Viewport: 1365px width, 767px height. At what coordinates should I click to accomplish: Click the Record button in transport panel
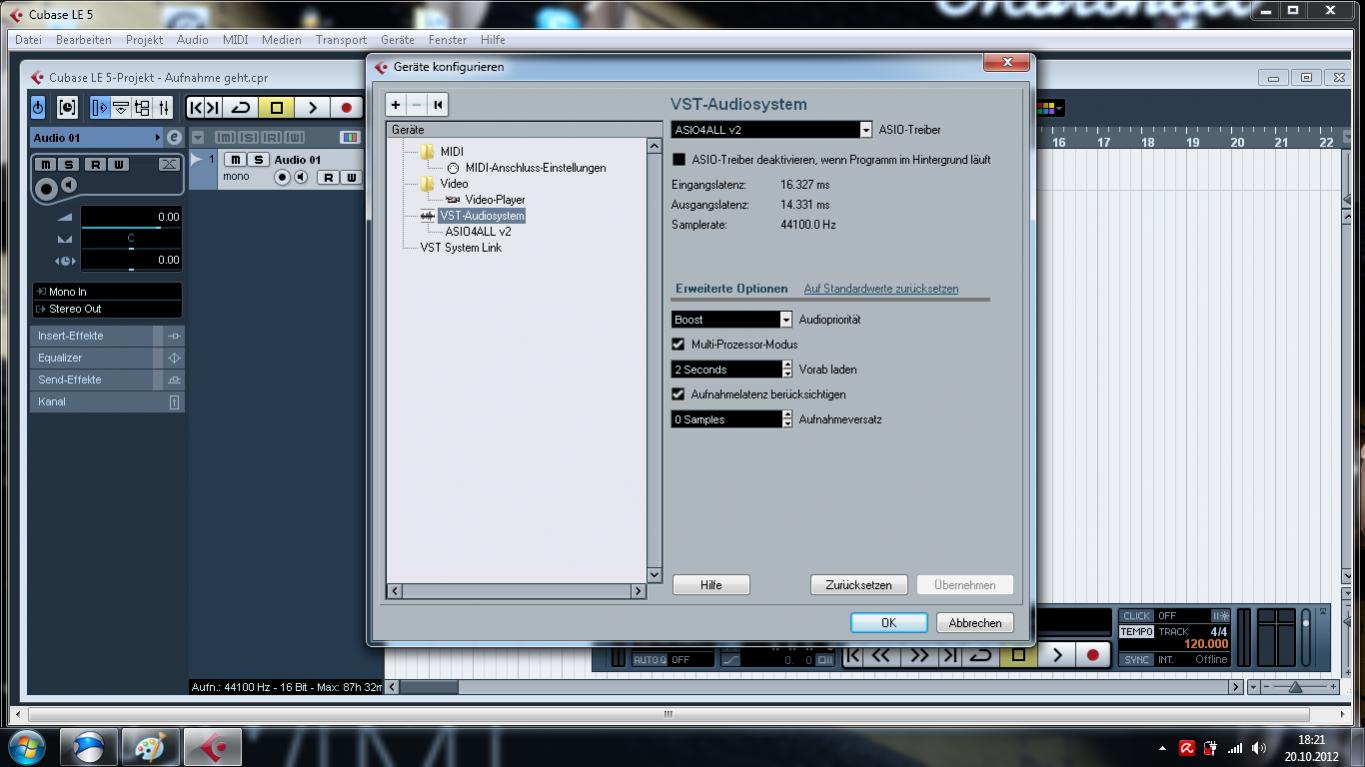[1092, 655]
